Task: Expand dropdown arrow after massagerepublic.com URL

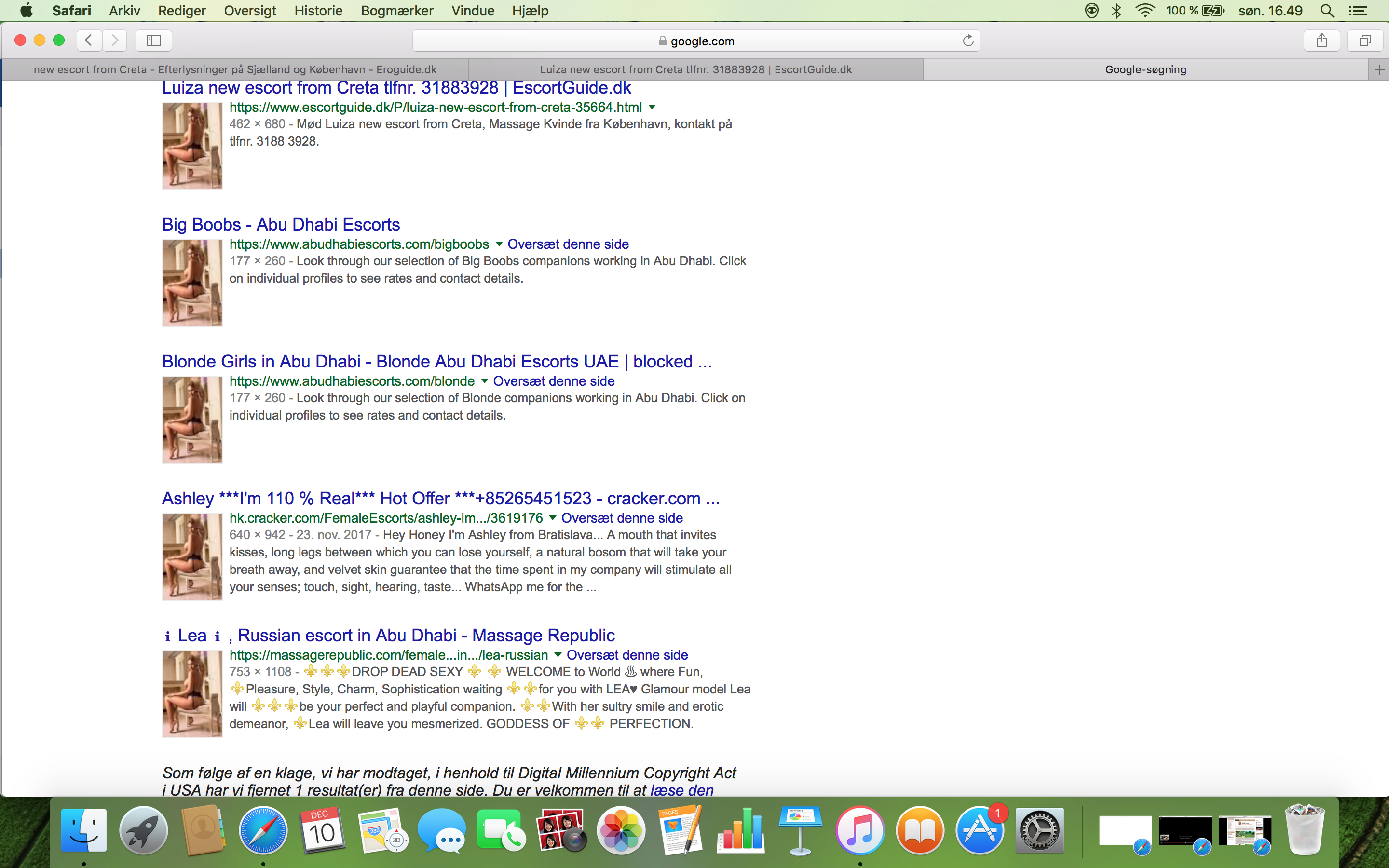Action: (x=558, y=655)
